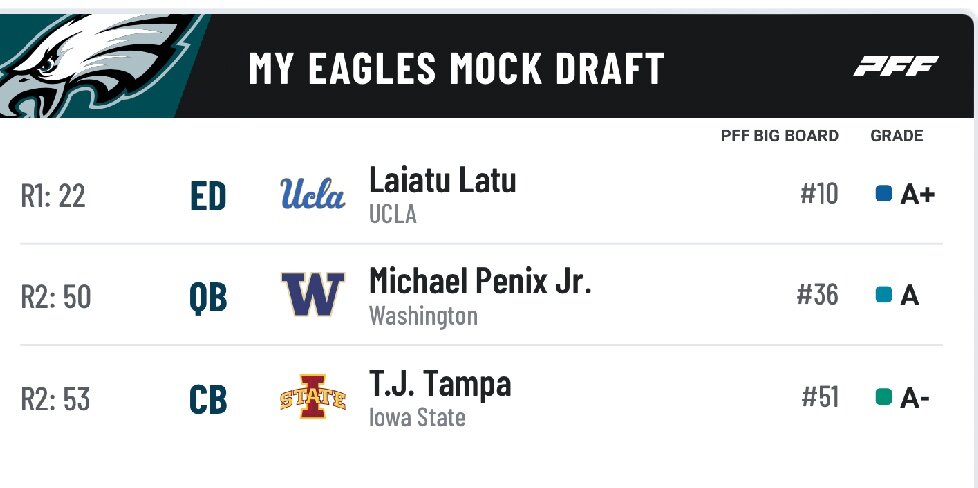Image resolution: width=978 pixels, height=488 pixels.
Task: Click the PFF logo in the header
Action: pyautogui.click(x=895, y=67)
